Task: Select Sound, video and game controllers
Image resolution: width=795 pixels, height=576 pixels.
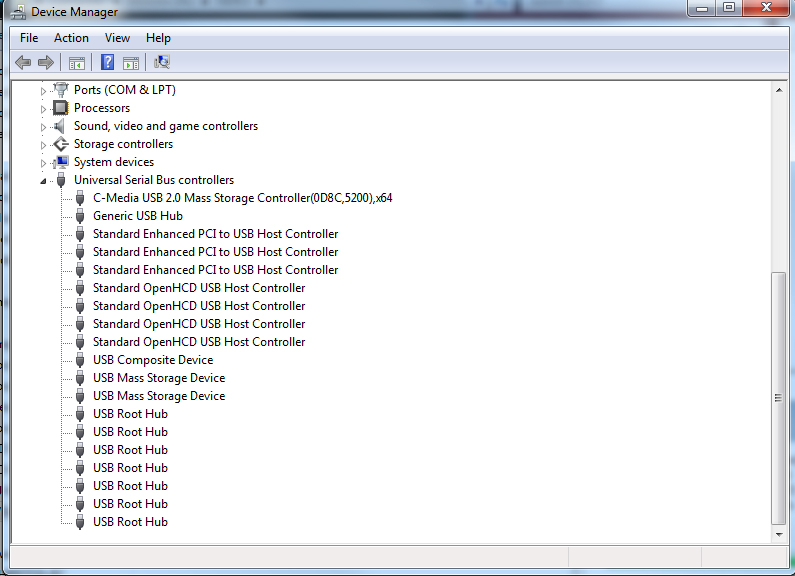Action: tap(166, 126)
